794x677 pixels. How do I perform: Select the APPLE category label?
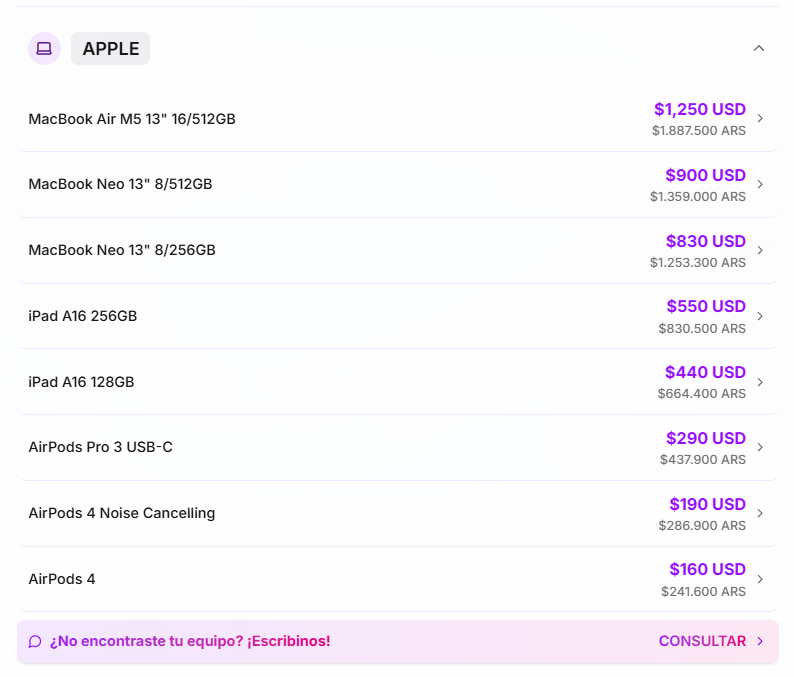click(x=110, y=49)
